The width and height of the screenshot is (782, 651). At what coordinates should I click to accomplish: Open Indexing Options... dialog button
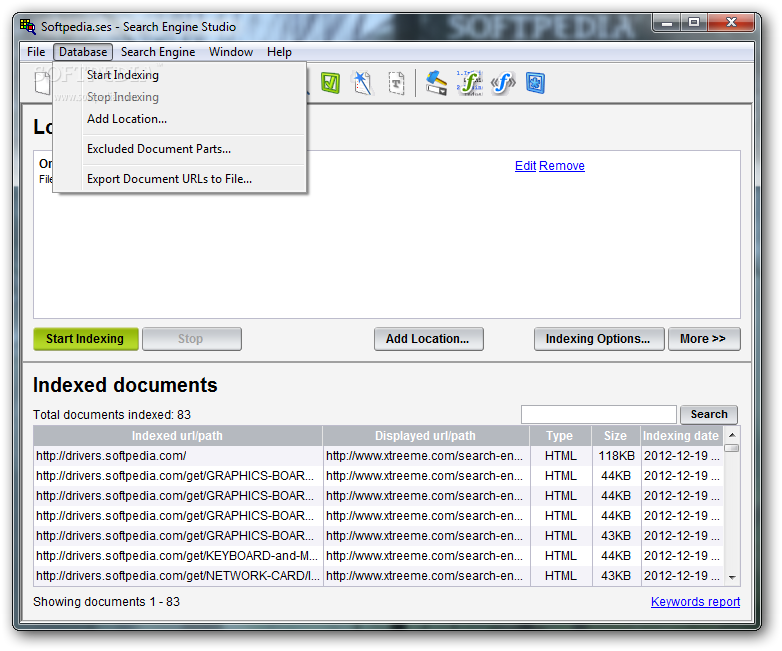pyautogui.click(x=598, y=339)
